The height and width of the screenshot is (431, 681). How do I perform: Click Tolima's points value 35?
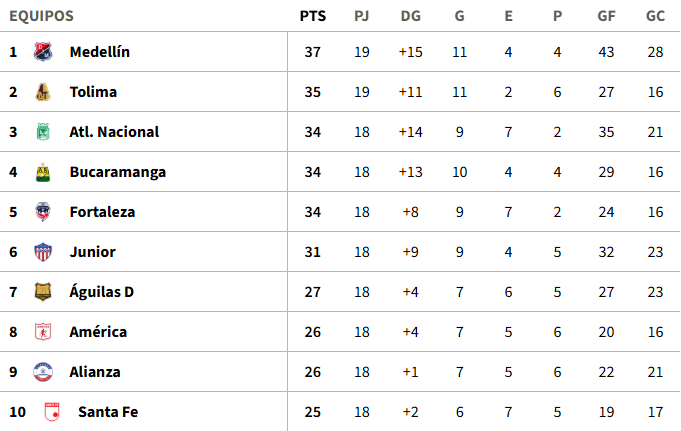pyautogui.click(x=312, y=92)
